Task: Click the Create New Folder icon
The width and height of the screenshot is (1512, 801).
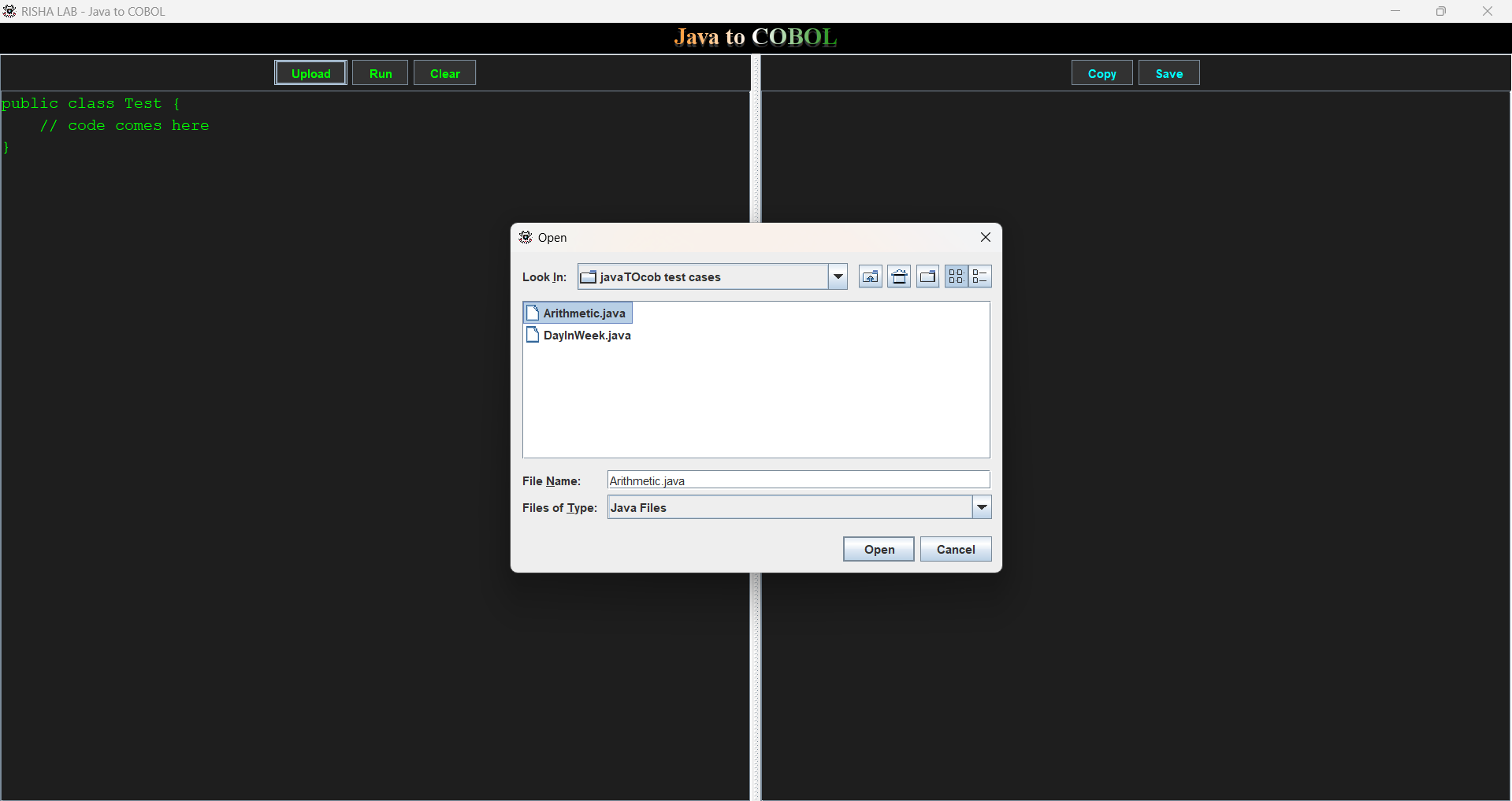Action: tap(927, 276)
